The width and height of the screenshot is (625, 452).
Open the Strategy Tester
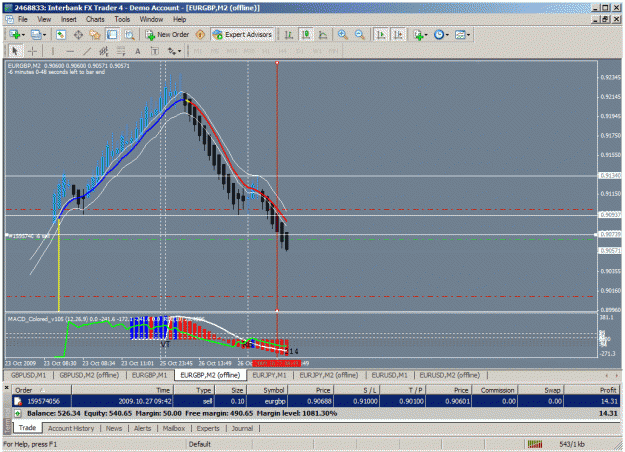click(x=129, y=35)
